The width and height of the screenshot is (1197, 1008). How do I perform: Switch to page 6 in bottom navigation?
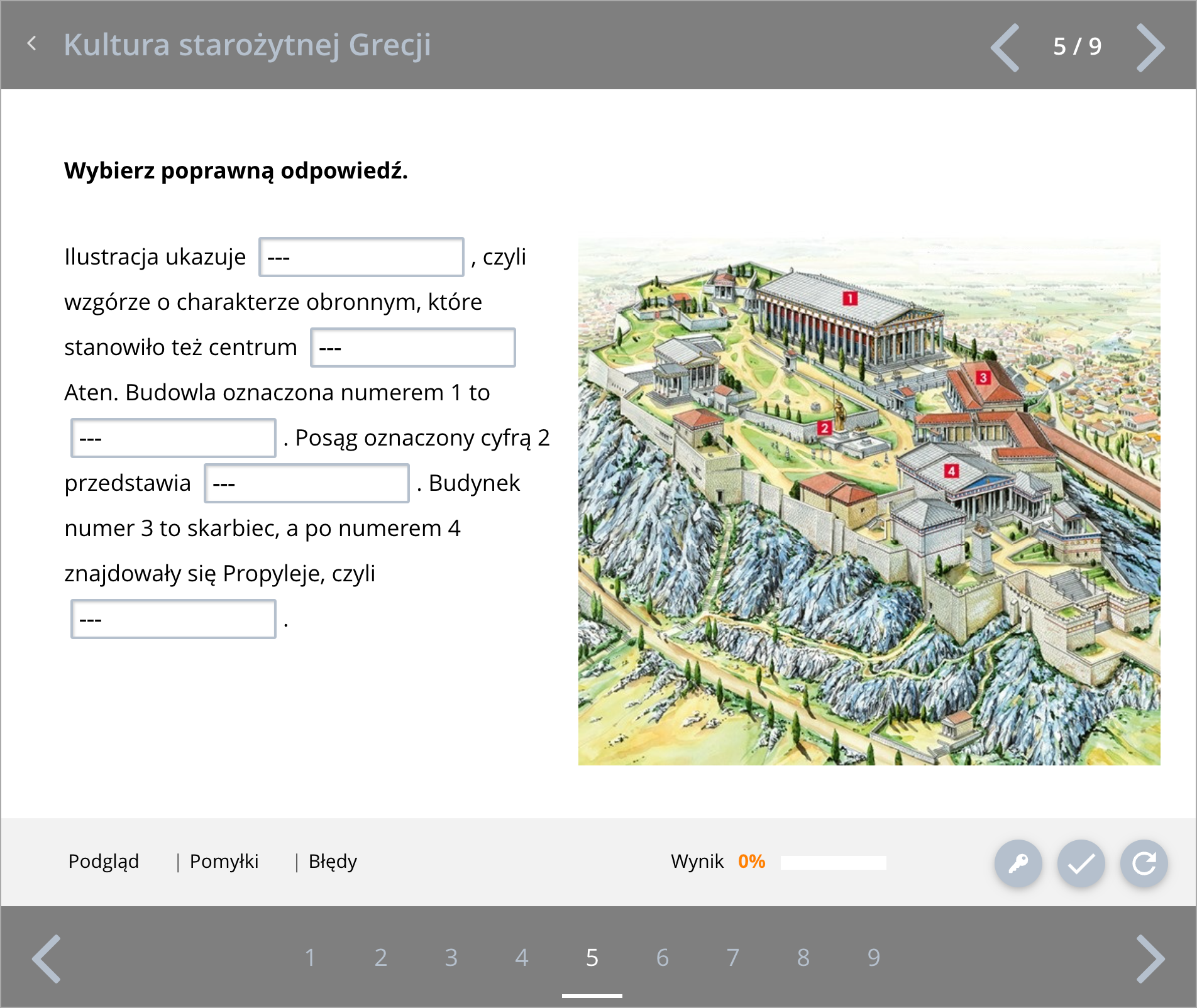[662, 958]
